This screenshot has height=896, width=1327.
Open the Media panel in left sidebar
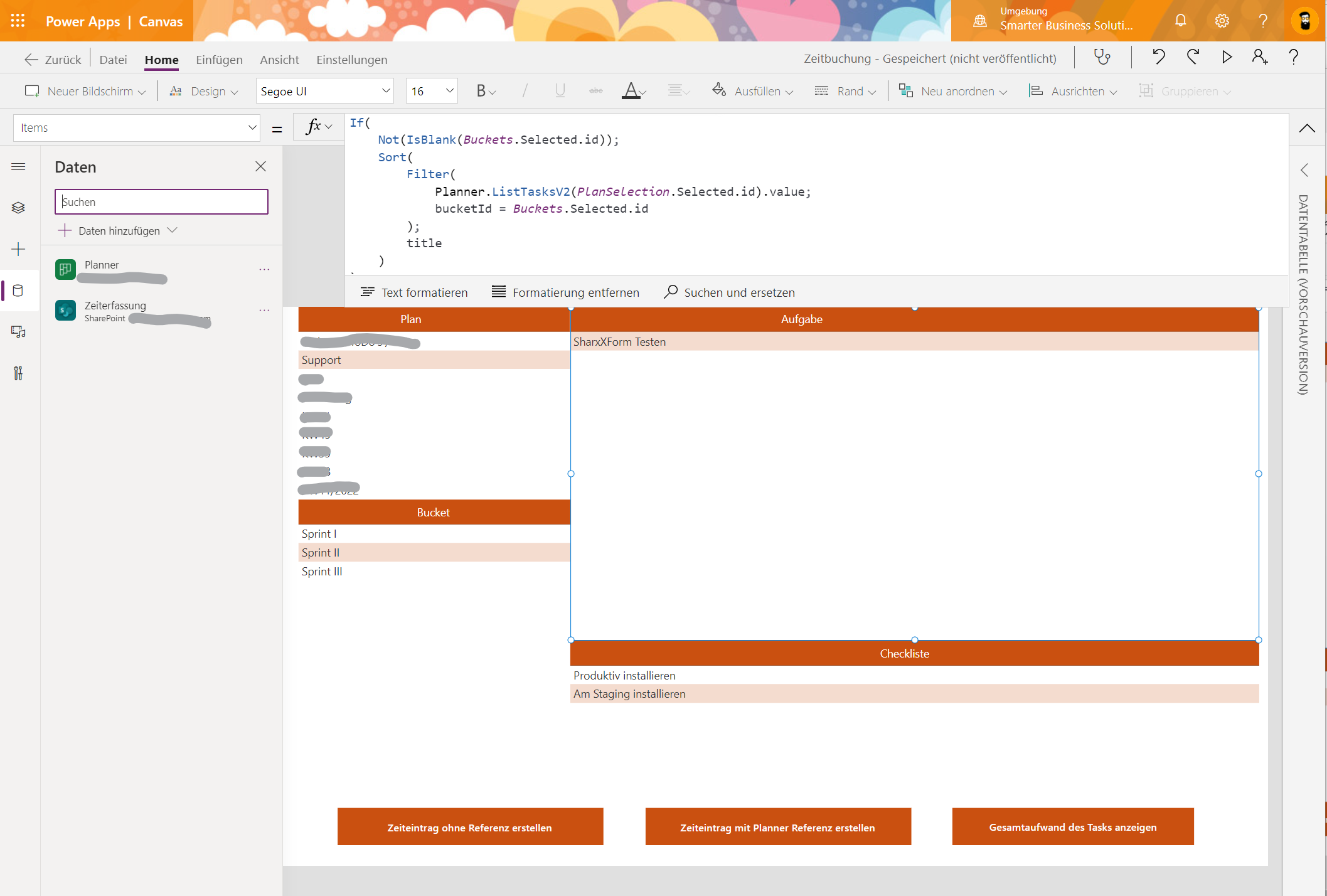click(18, 332)
